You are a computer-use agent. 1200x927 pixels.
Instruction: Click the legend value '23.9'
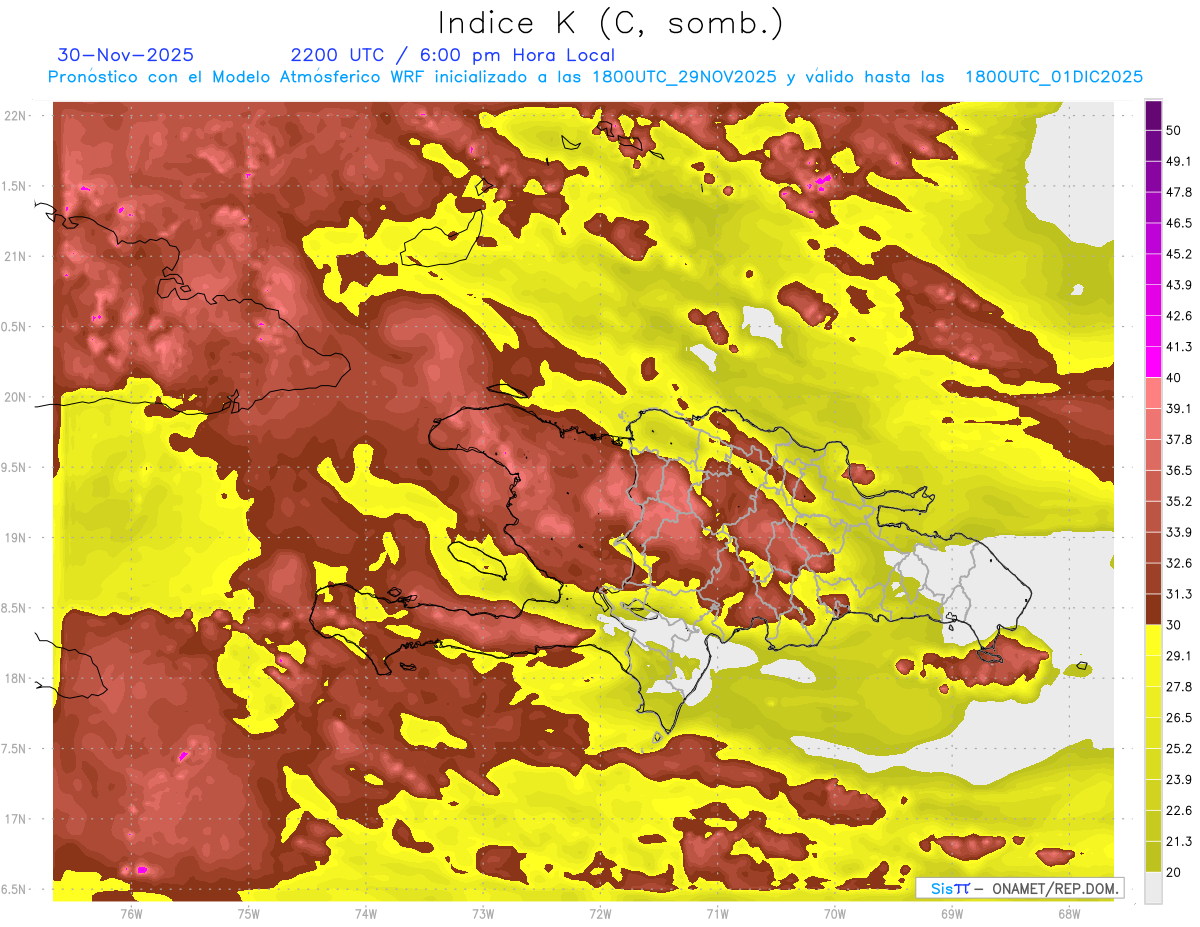(1179, 779)
